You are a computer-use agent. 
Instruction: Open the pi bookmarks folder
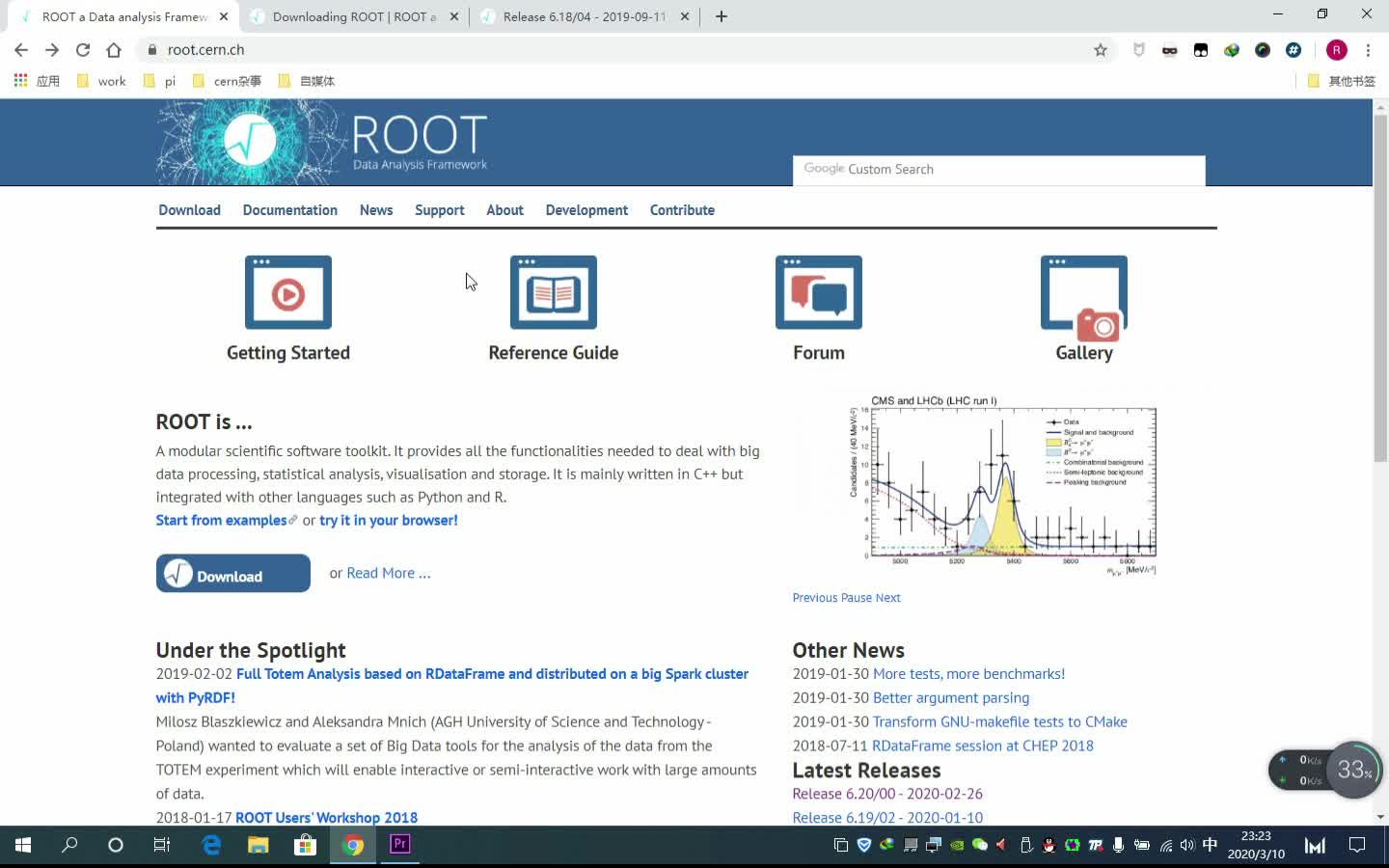pyautogui.click(x=160, y=81)
